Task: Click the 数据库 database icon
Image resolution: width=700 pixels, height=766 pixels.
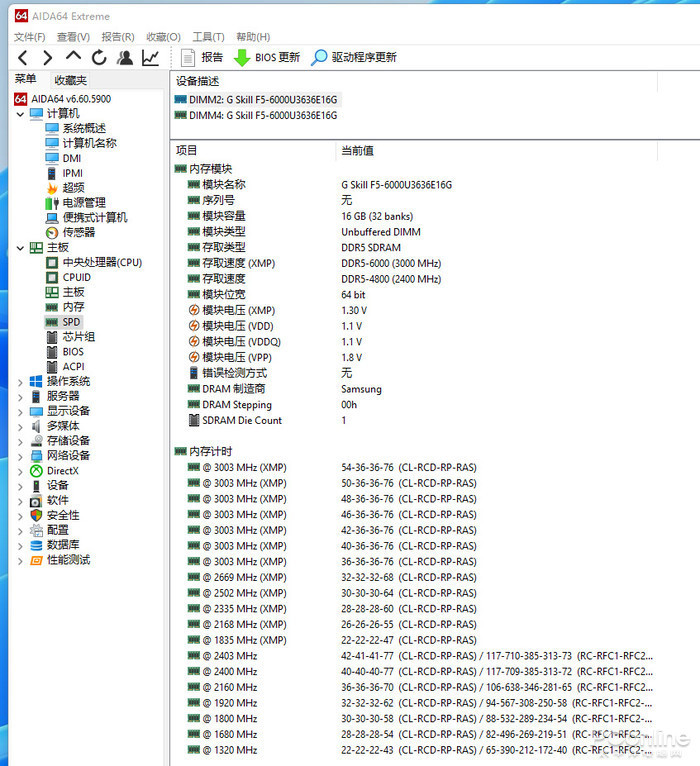Action: (36, 545)
